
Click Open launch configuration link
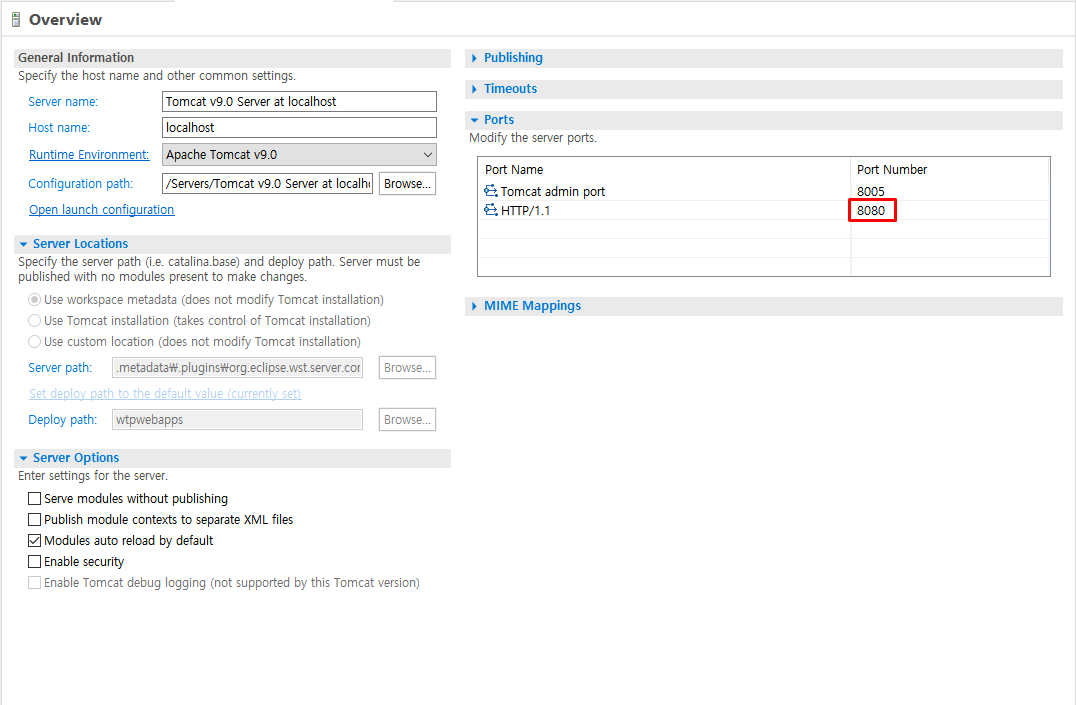click(x=102, y=209)
